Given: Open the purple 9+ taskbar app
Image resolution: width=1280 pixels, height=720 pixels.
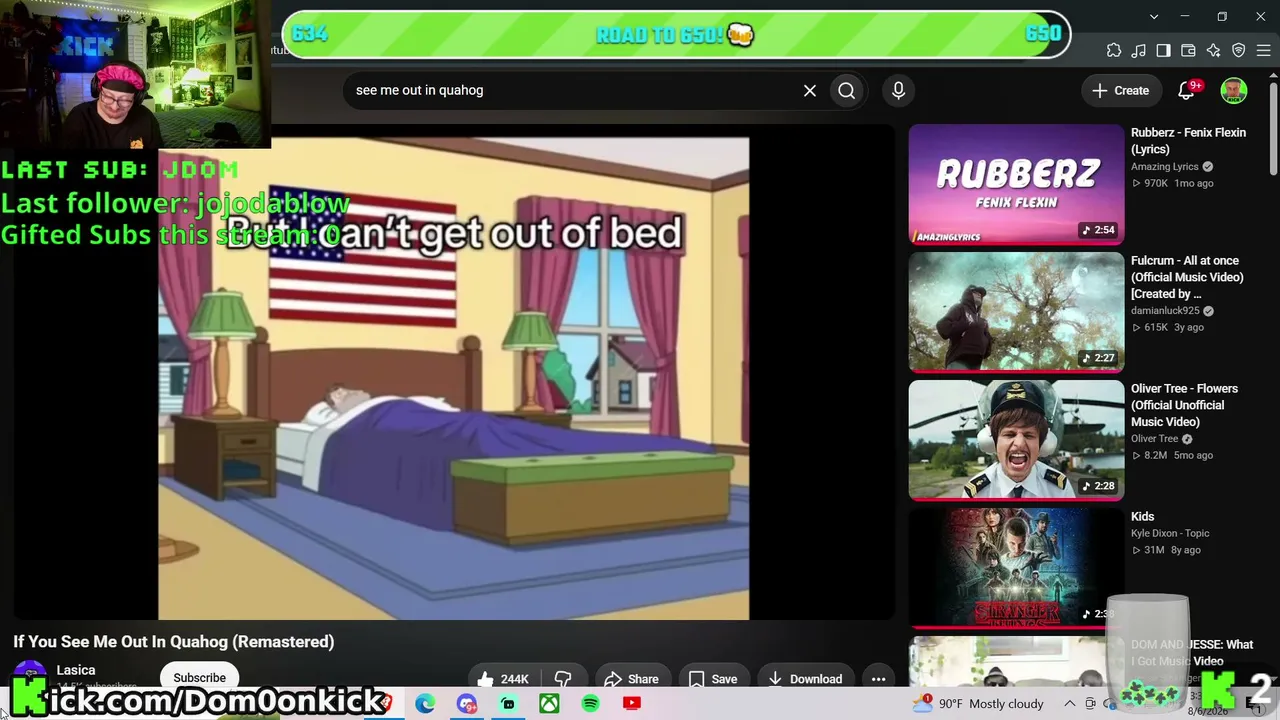Looking at the screenshot, I should [x=467, y=704].
